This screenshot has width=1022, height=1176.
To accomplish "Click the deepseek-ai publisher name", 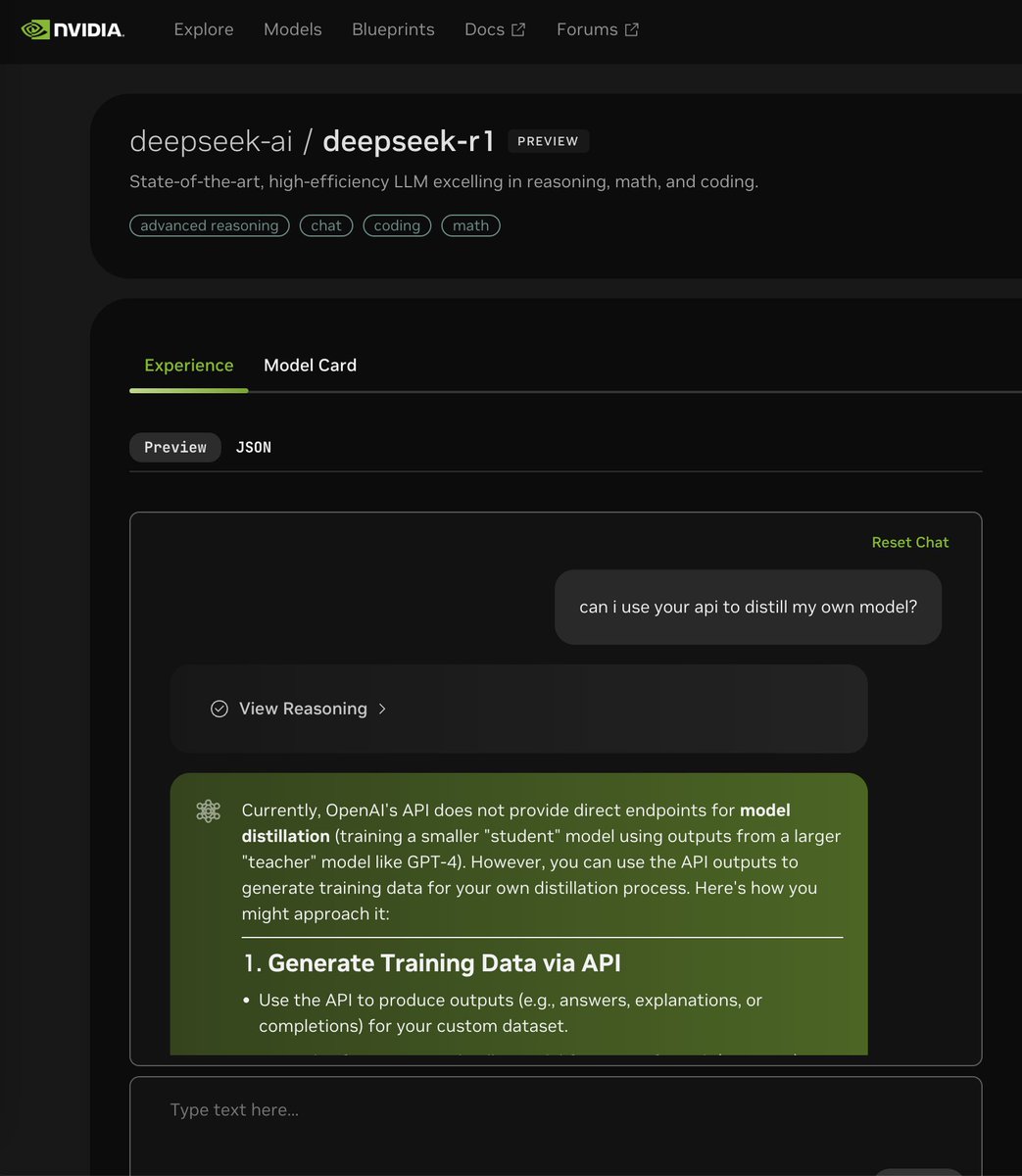I will pos(211,141).
